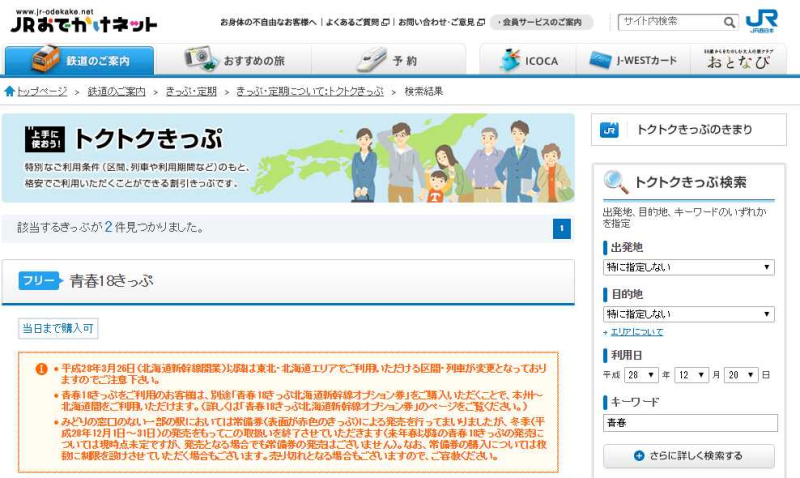The width and height of the screenshot is (800, 478).
Task: Open the おすすめの旅 tab
Action: tap(234, 60)
